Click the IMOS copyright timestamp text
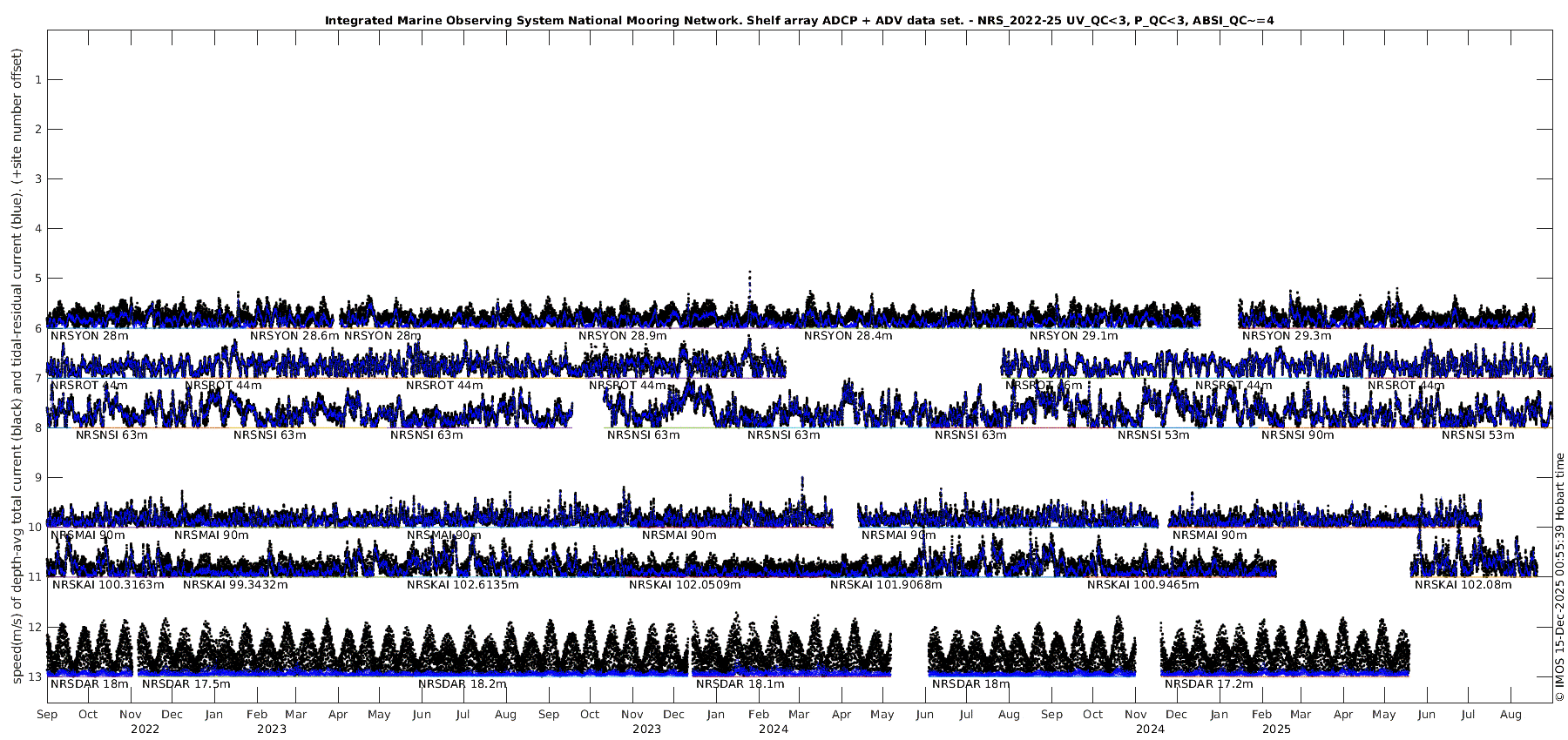Screen dimensions: 1568x740 click(x=1559, y=577)
